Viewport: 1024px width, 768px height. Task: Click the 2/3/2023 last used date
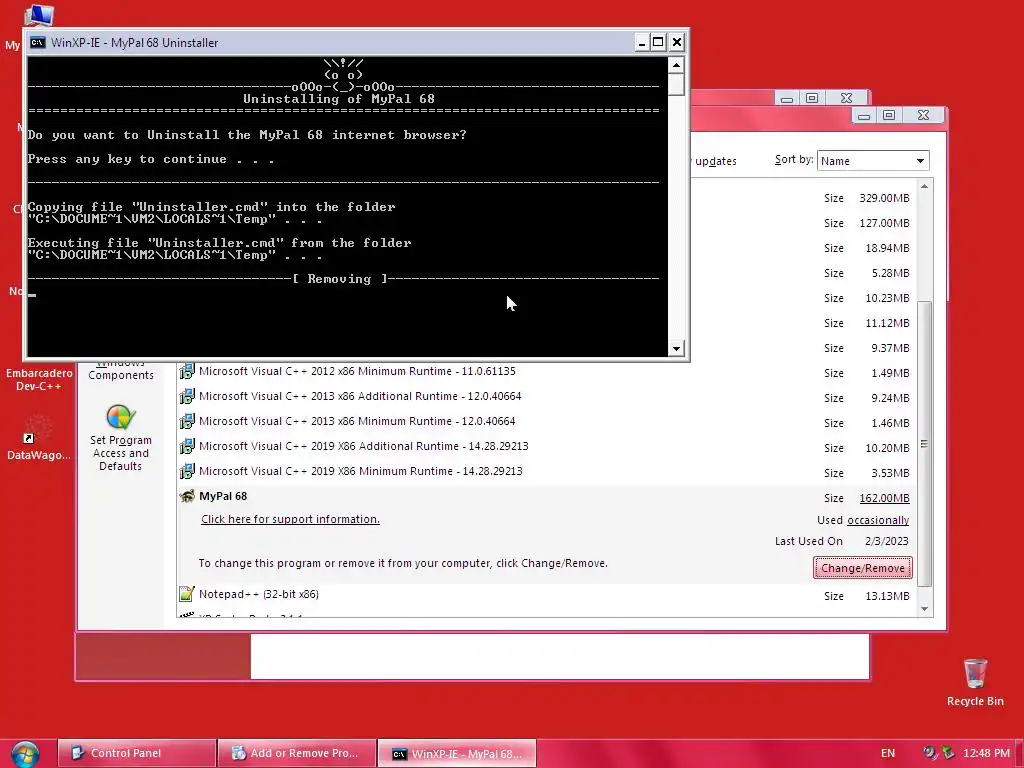click(x=886, y=541)
